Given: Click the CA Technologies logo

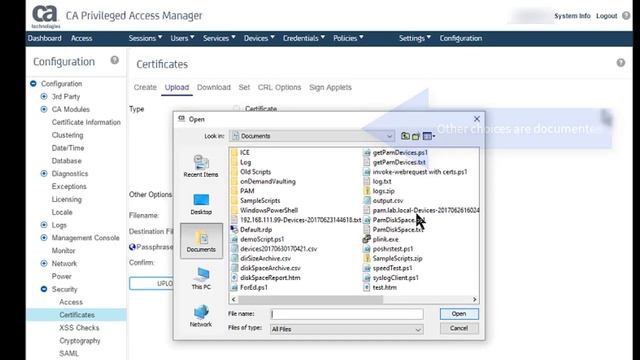Looking at the screenshot, I should [45, 16].
